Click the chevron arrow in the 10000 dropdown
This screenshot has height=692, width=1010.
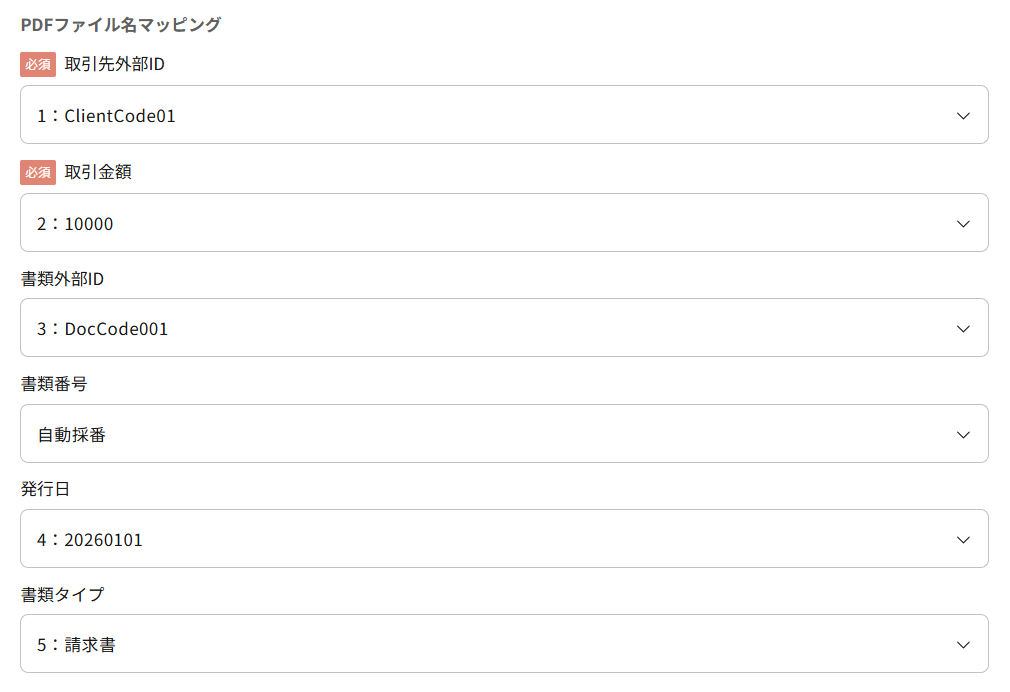pyautogui.click(x=963, y=223)
